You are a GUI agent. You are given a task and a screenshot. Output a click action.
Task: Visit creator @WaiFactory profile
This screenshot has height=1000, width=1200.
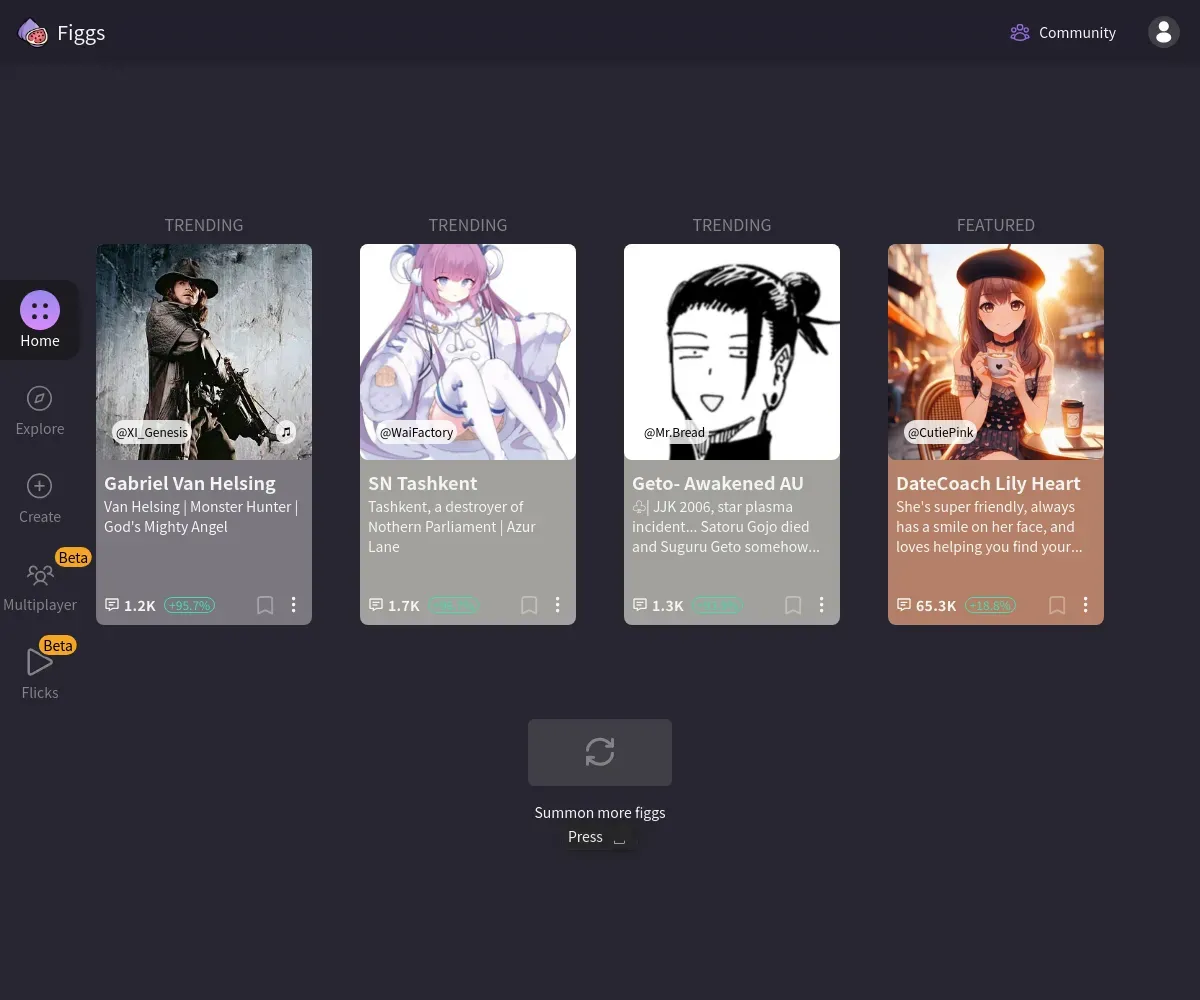[x=417, y=433]
